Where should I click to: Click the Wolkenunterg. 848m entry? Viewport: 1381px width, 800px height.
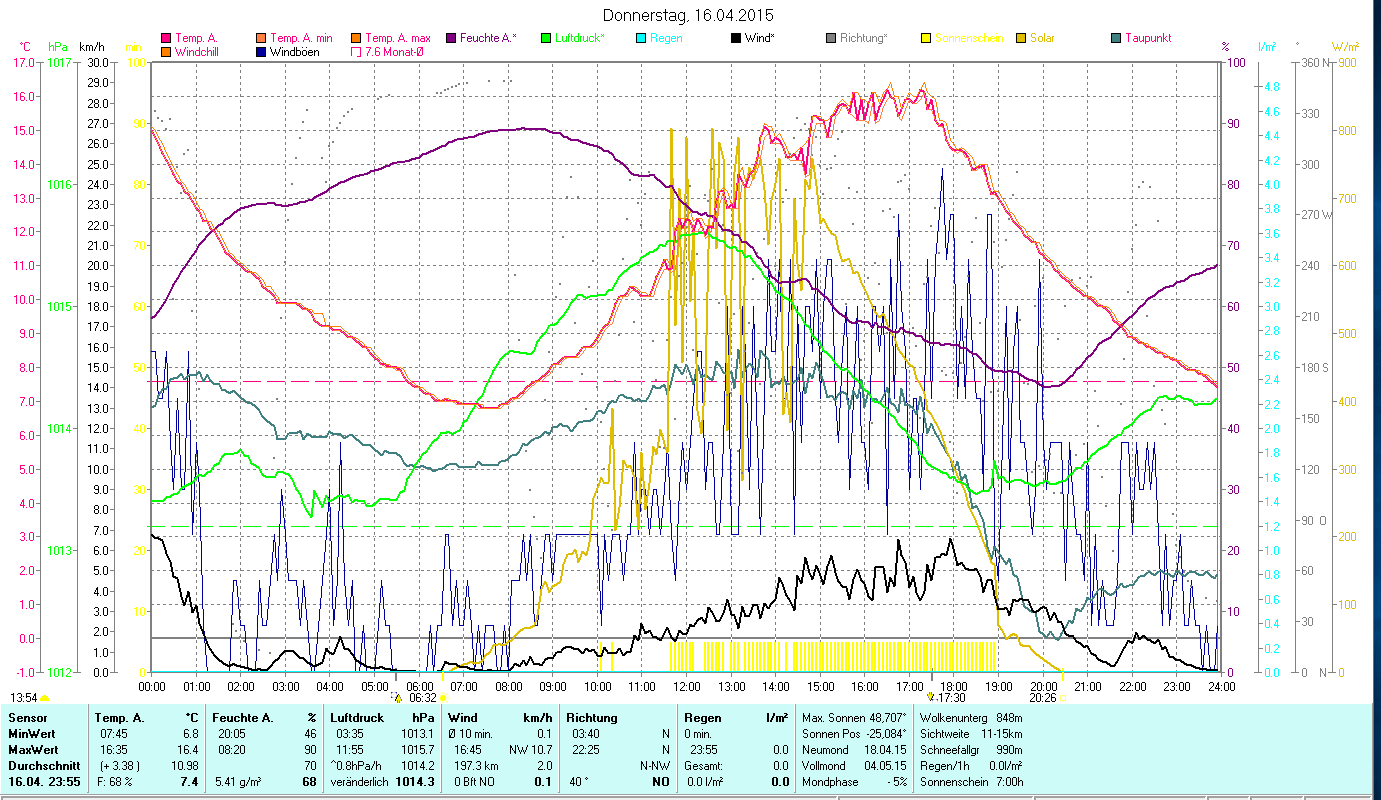[x=970, y=718]
